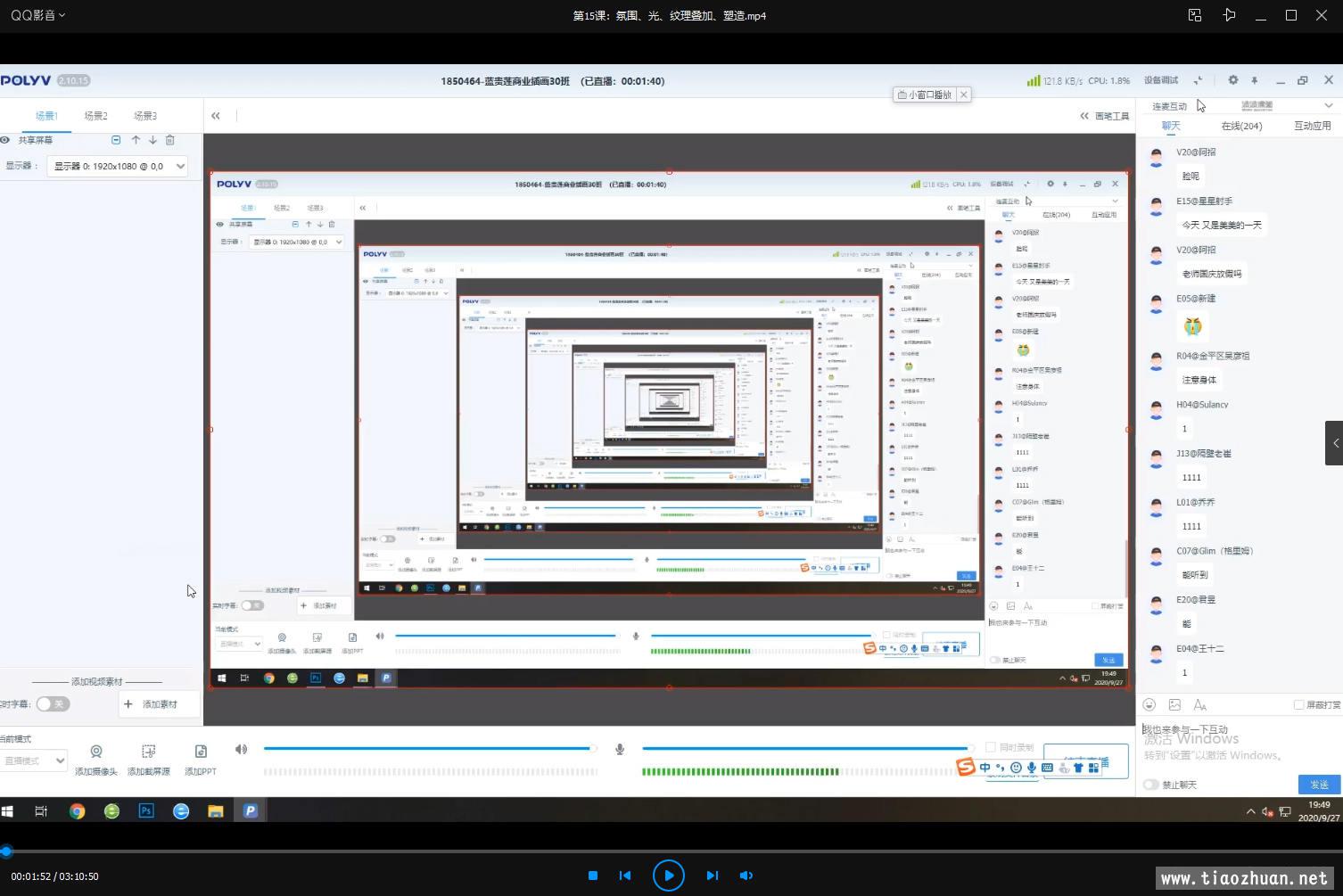Mute the QQ影音 player volume icon
Image resolution: width=1343 pixels, height=896 pixels.
pyautogui.click(x=746, y=875)
